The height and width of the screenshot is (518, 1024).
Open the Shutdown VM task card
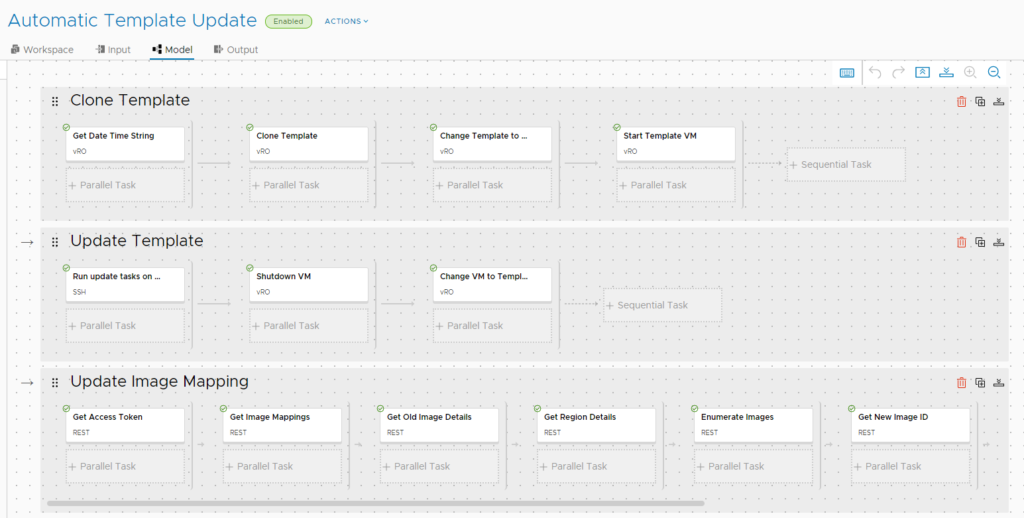click(308, 284)
